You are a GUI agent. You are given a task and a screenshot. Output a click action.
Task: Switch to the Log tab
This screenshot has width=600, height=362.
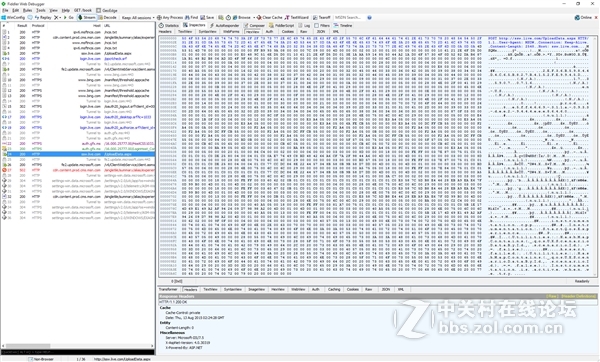click(x=305, y=25)
